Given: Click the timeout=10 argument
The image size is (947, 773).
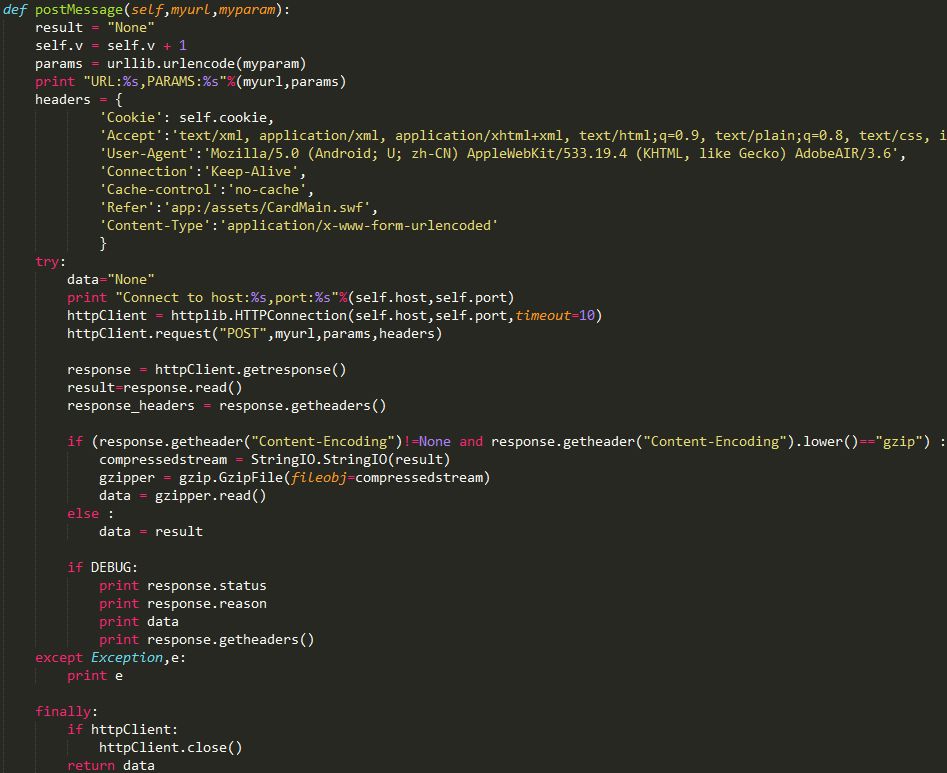Looking at the screenshot, I should pyautogui.click(x=555, y=316).
